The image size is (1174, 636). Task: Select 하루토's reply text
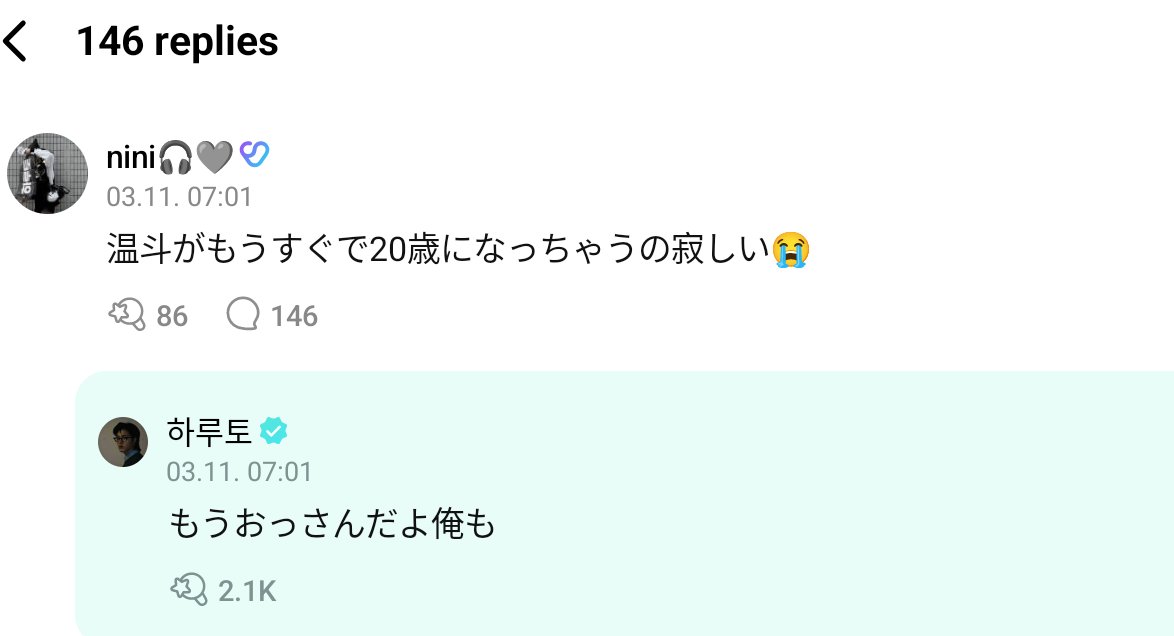pyautogui.click(x=332, y=524)
